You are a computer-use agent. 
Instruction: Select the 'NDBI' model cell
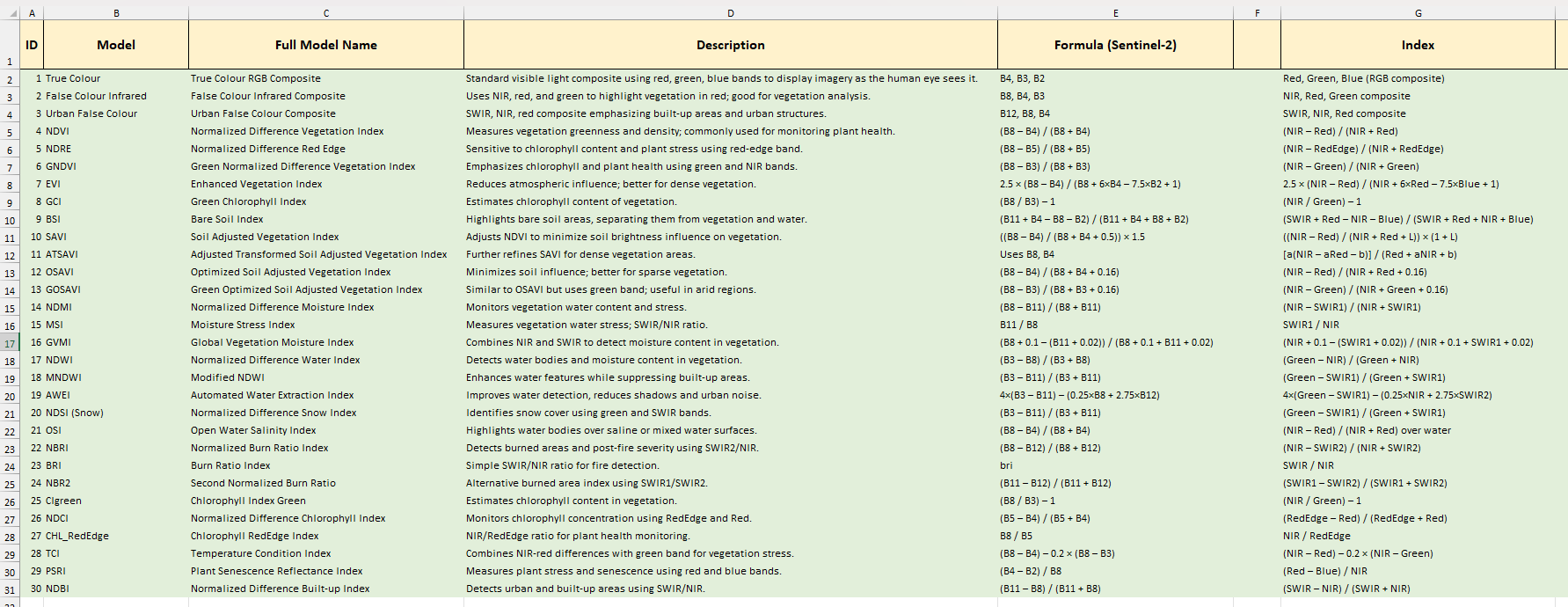[116, 589]
